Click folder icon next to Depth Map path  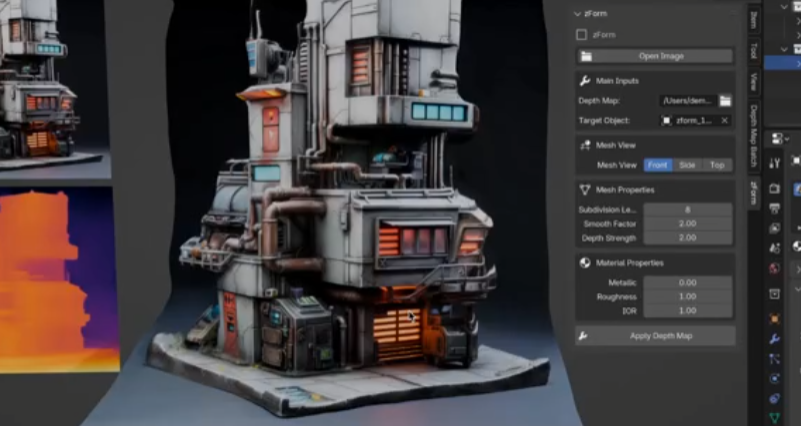726,101
